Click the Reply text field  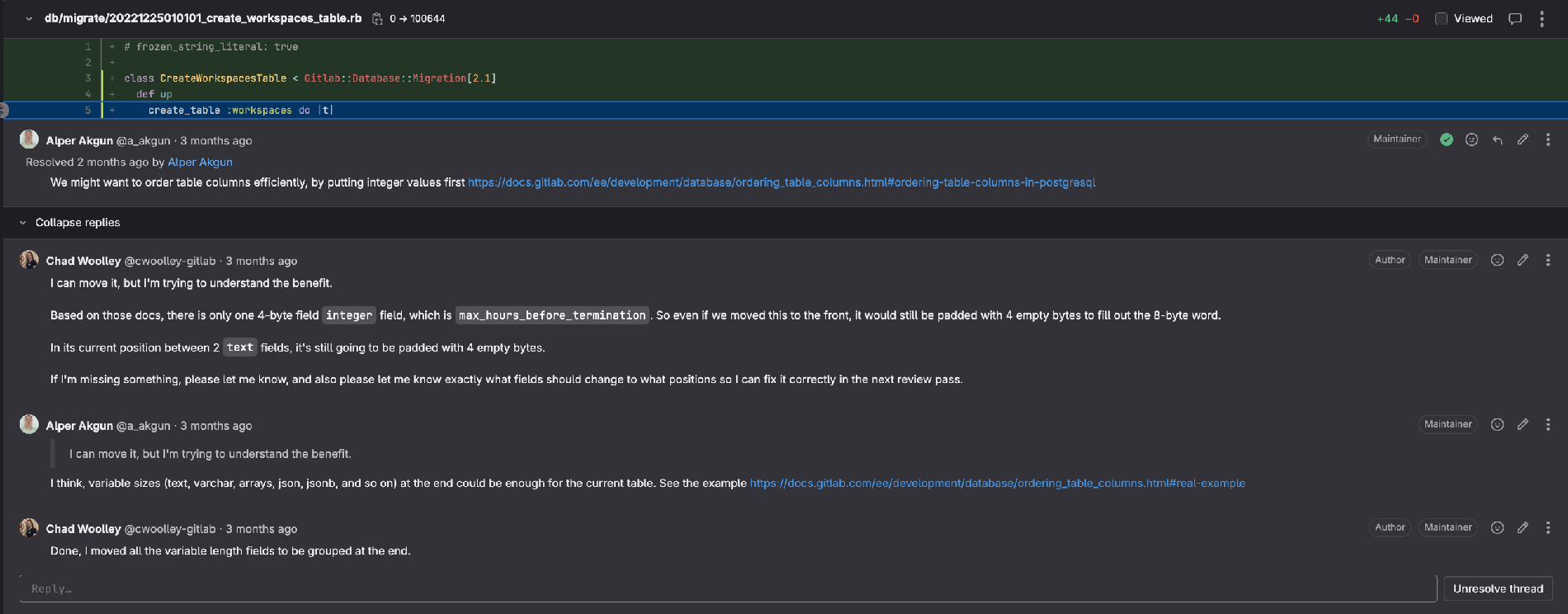click(726, 588)
